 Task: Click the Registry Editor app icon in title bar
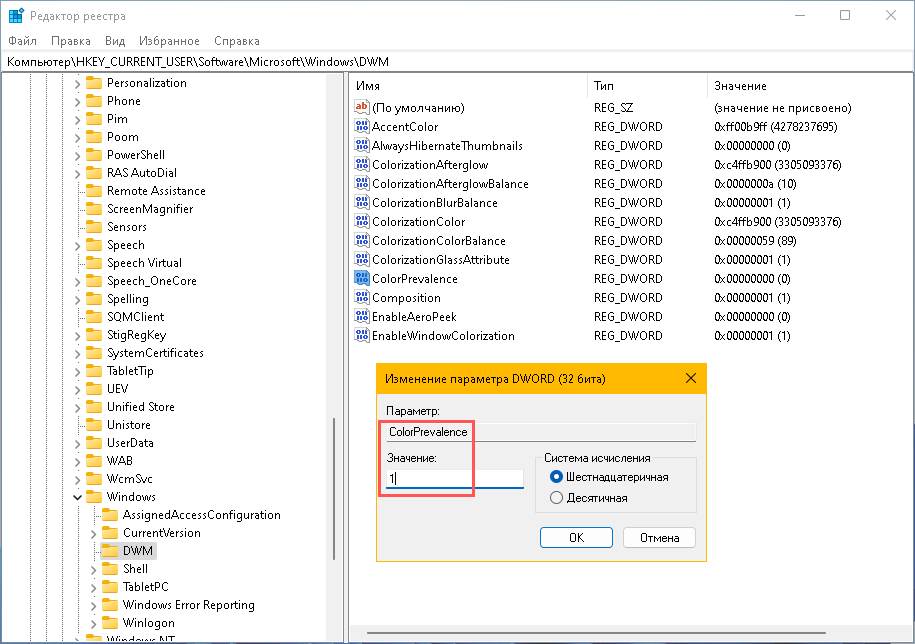[17, 16]
